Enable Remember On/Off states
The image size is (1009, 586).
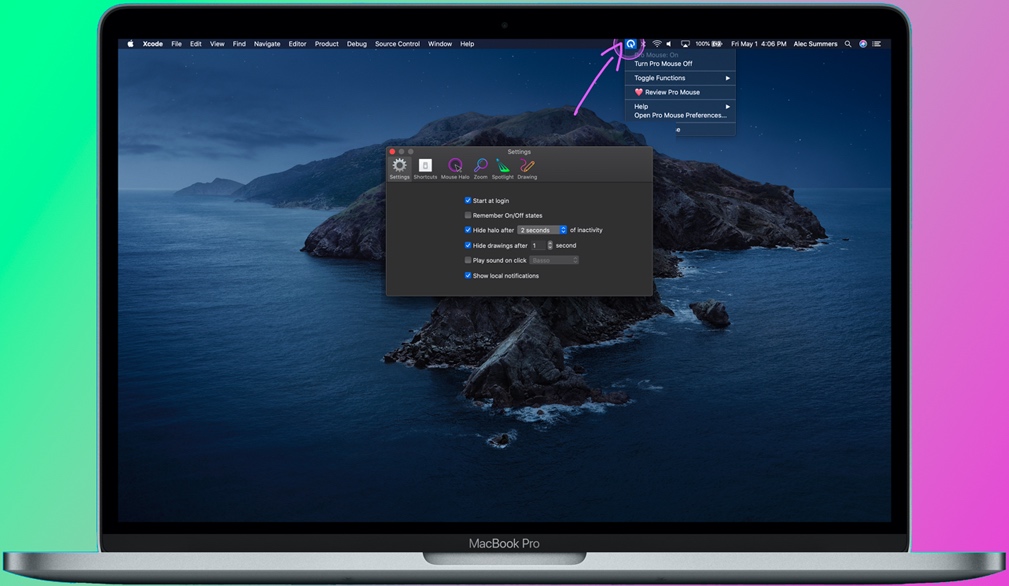click(x=467, y=215)
